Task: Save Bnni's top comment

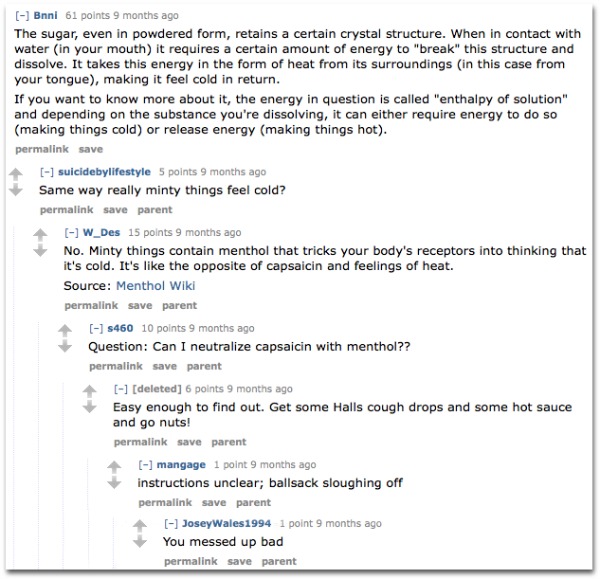Action: [91, 149]
